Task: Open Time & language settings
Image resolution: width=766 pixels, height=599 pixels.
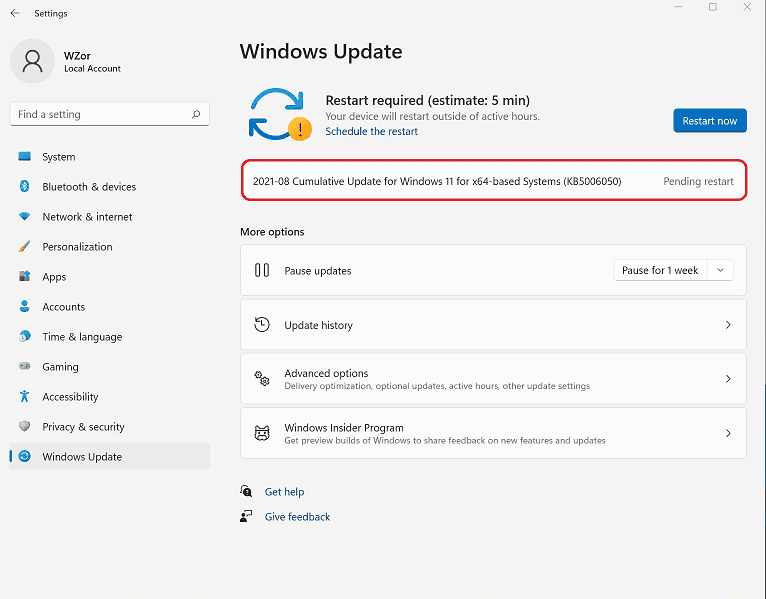Action: point(109,337)
